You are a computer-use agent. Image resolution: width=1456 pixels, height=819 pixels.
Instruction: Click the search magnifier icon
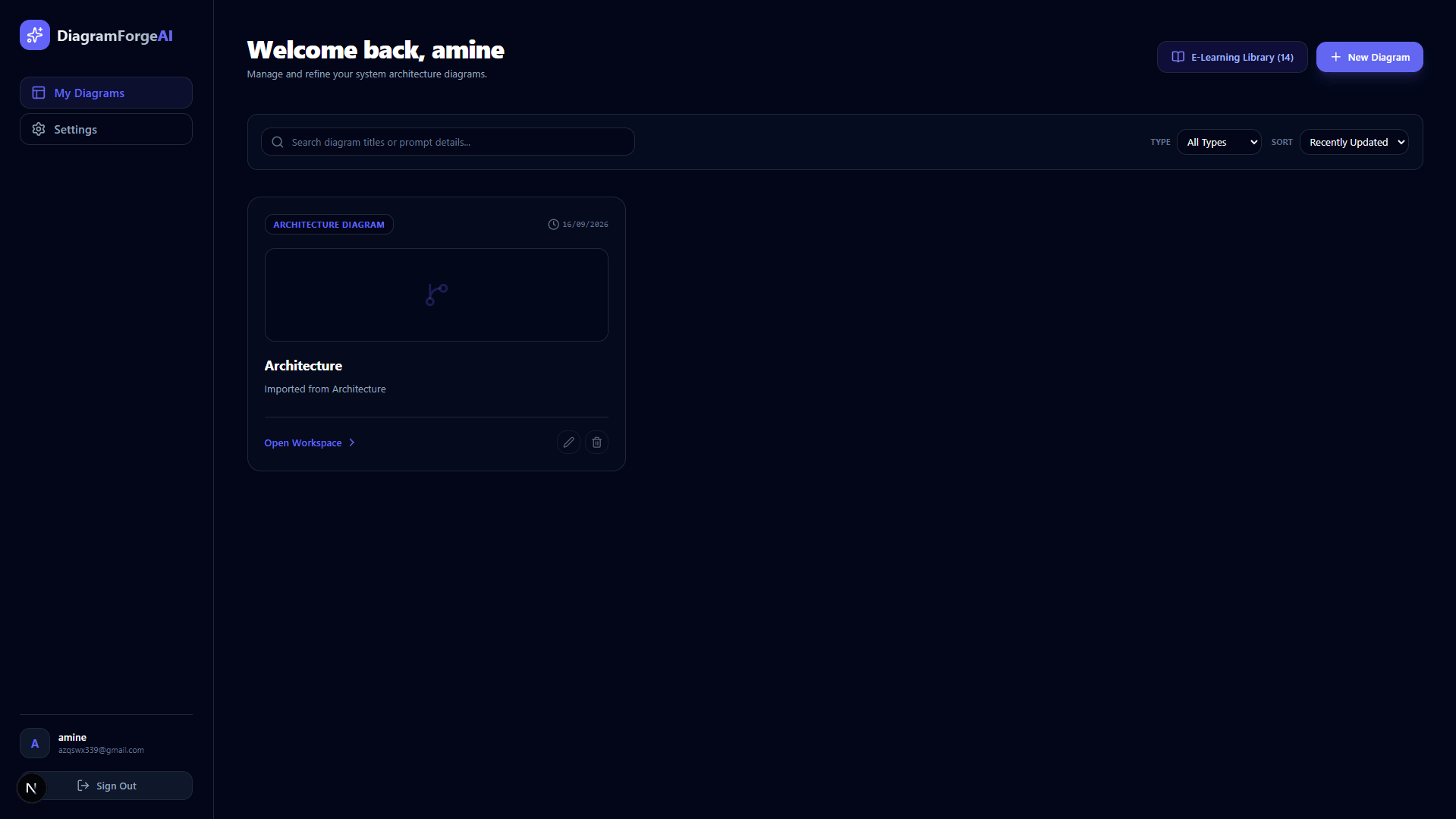[x=278, y=142]
